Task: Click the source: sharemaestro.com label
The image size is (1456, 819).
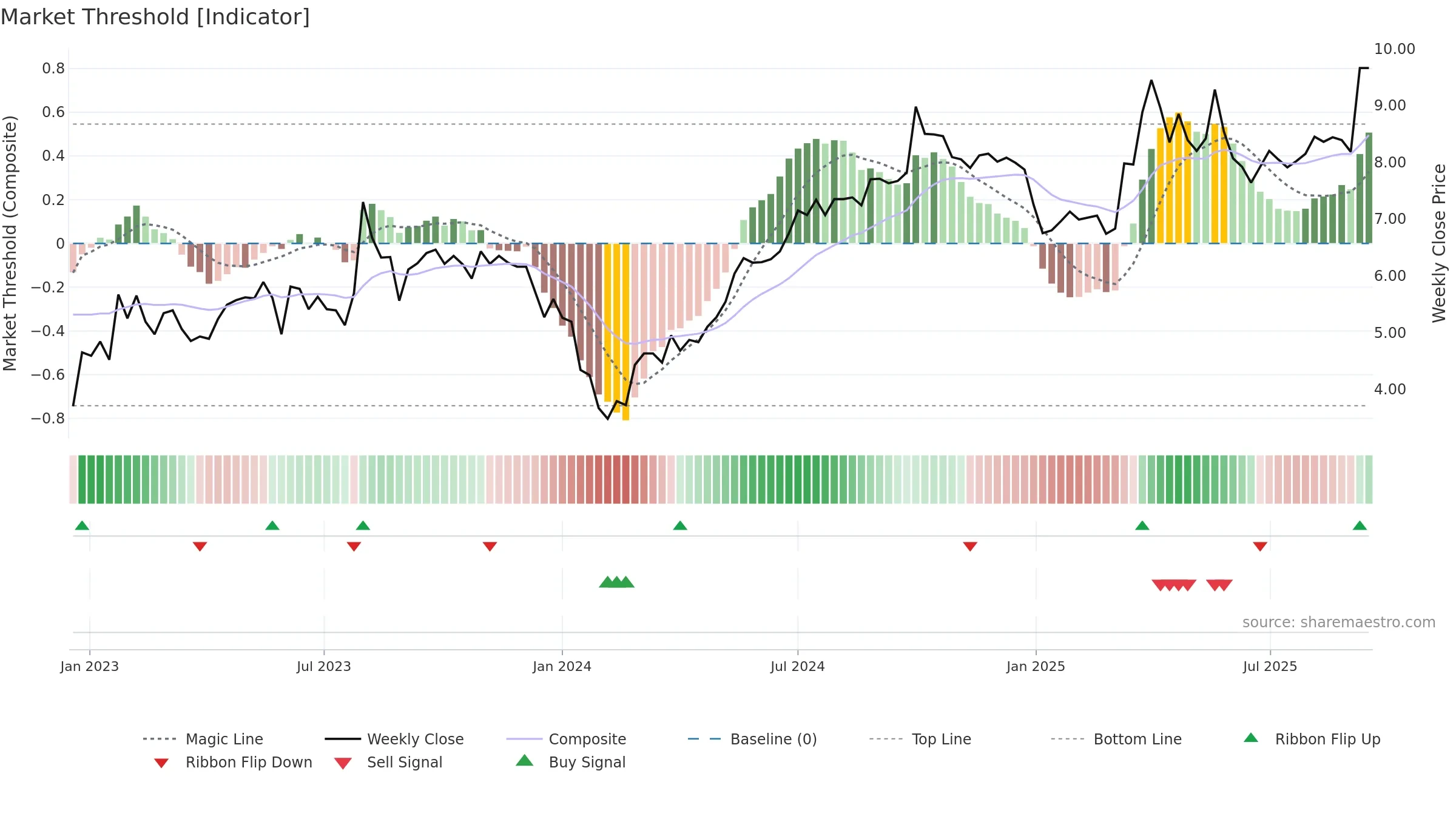Action: coord(1339,622)
